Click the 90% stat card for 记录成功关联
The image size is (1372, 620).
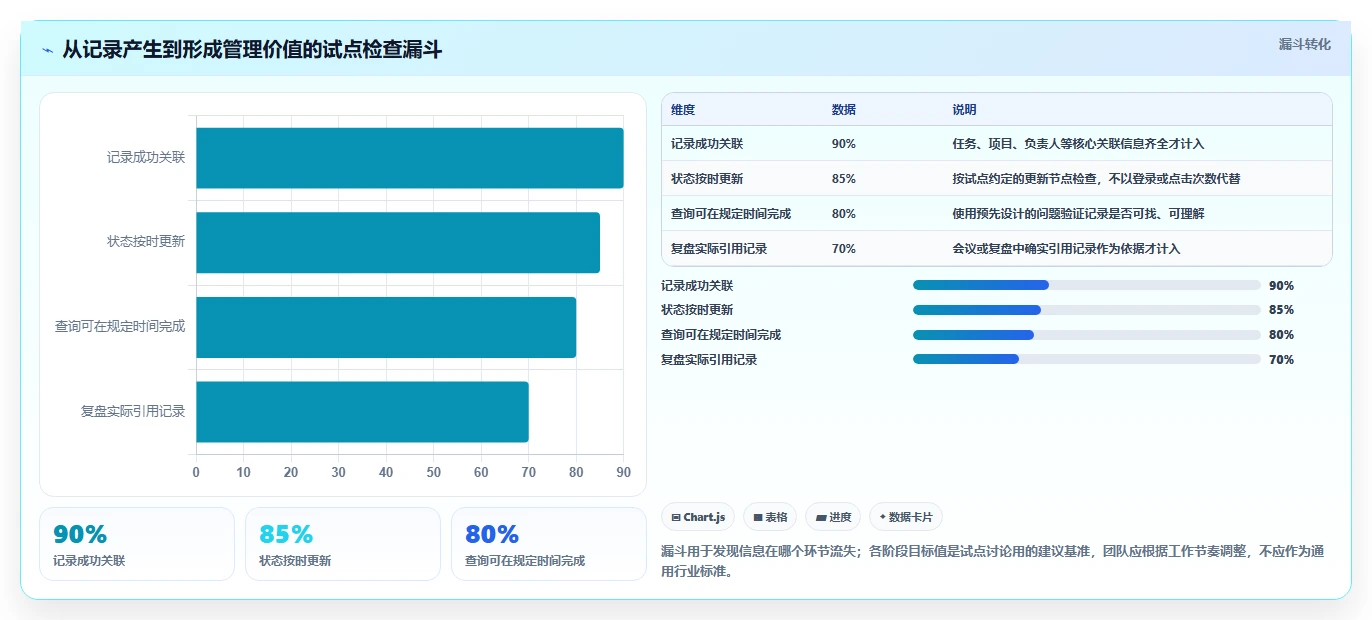tap(137, 544)
